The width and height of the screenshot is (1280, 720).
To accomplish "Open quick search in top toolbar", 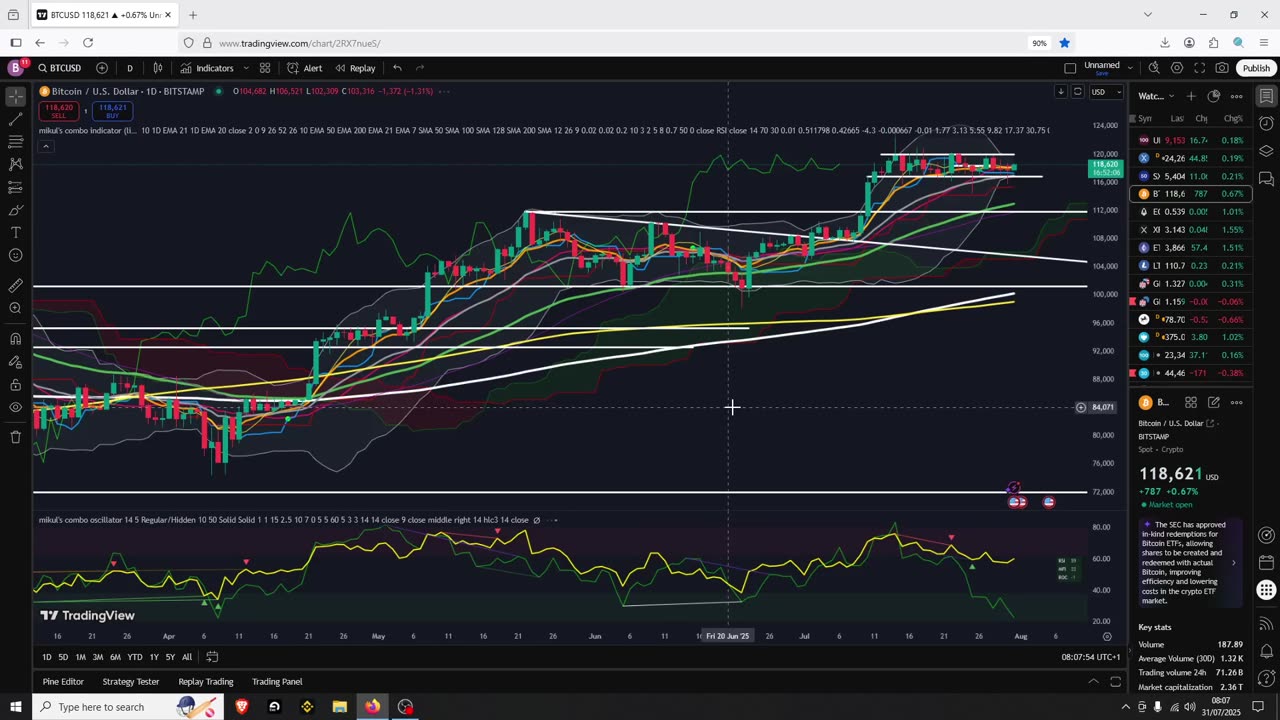I will point(1154,68).
